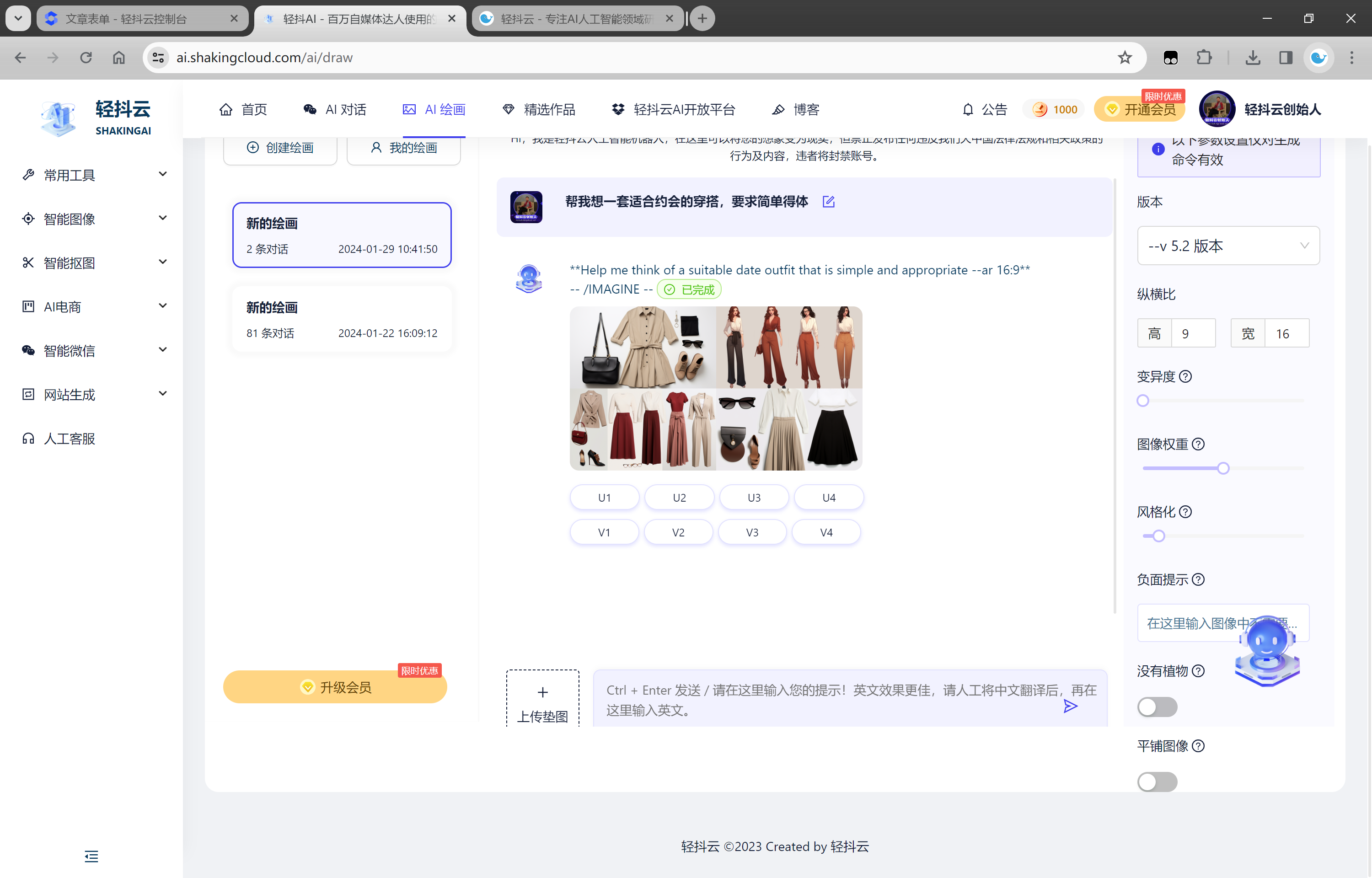Click the 负面提示 help question icon
Screen dimensions: 1372x878
click(1198, 580)
